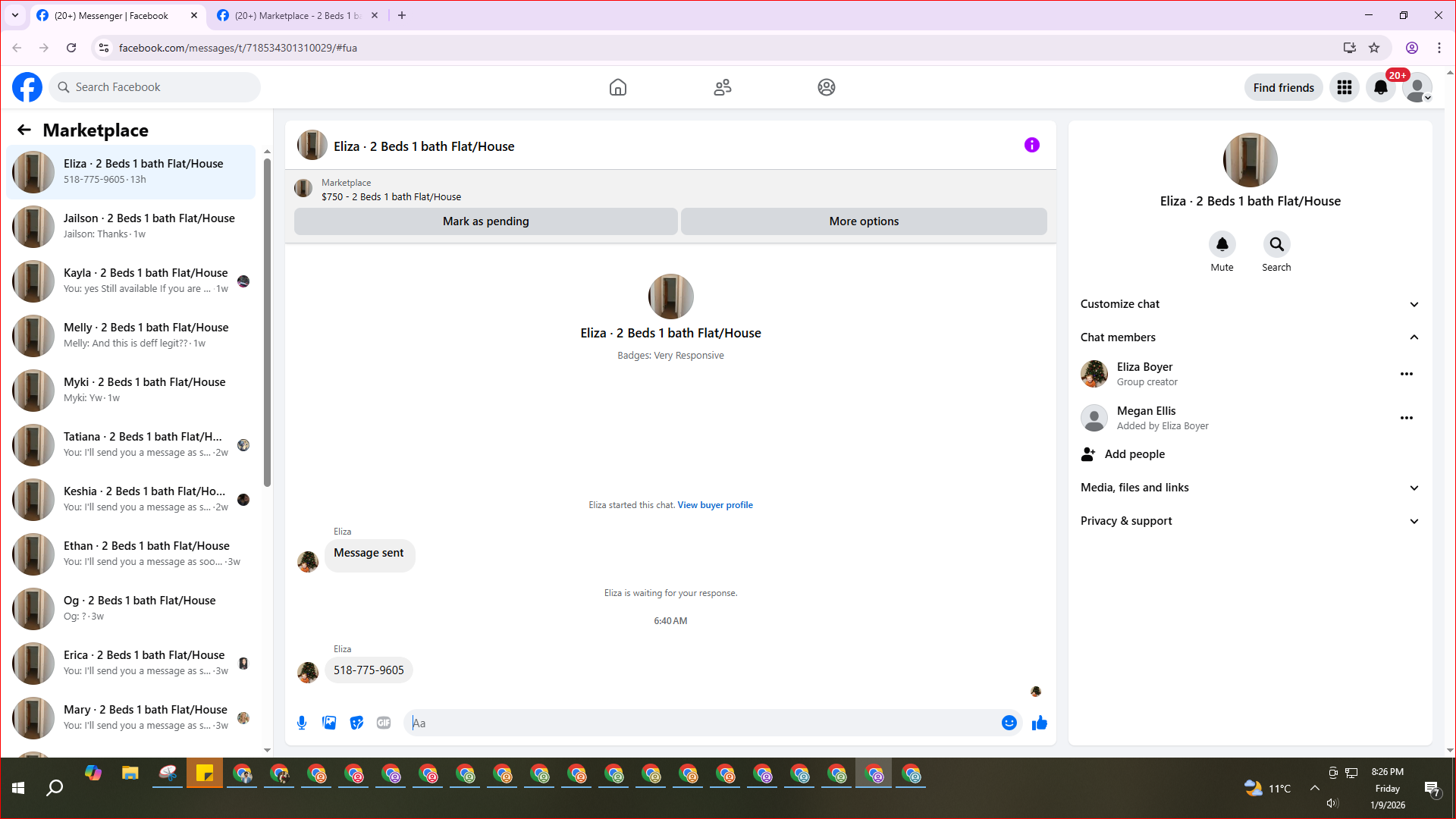
Task: Search in conversation with magnifier icon
Action: click(x=1276, y=245)
